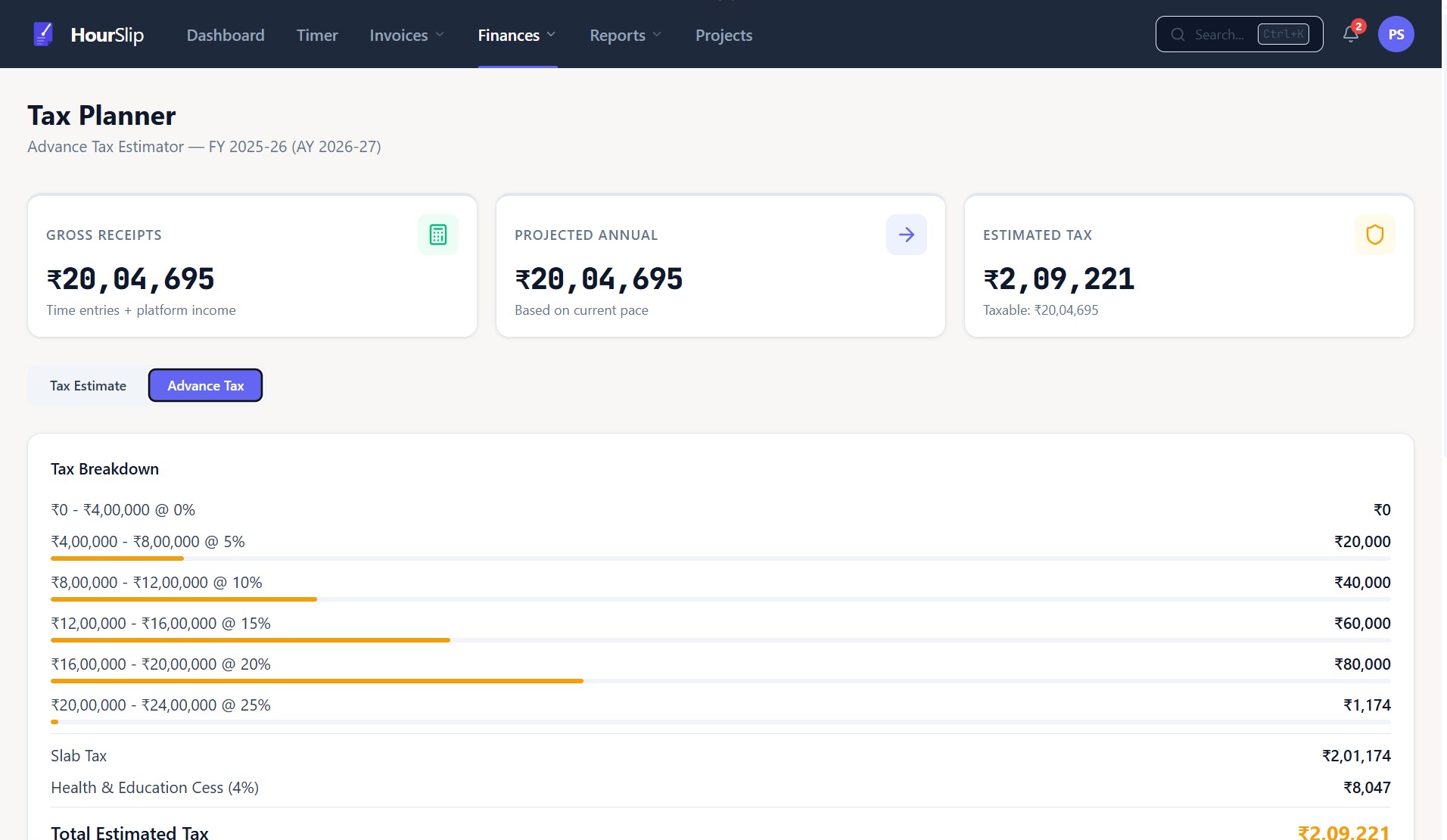Navigate to the Projects page
This screenshot has width=1447, height=840.
pyautogui.click(x=723, y=35)
